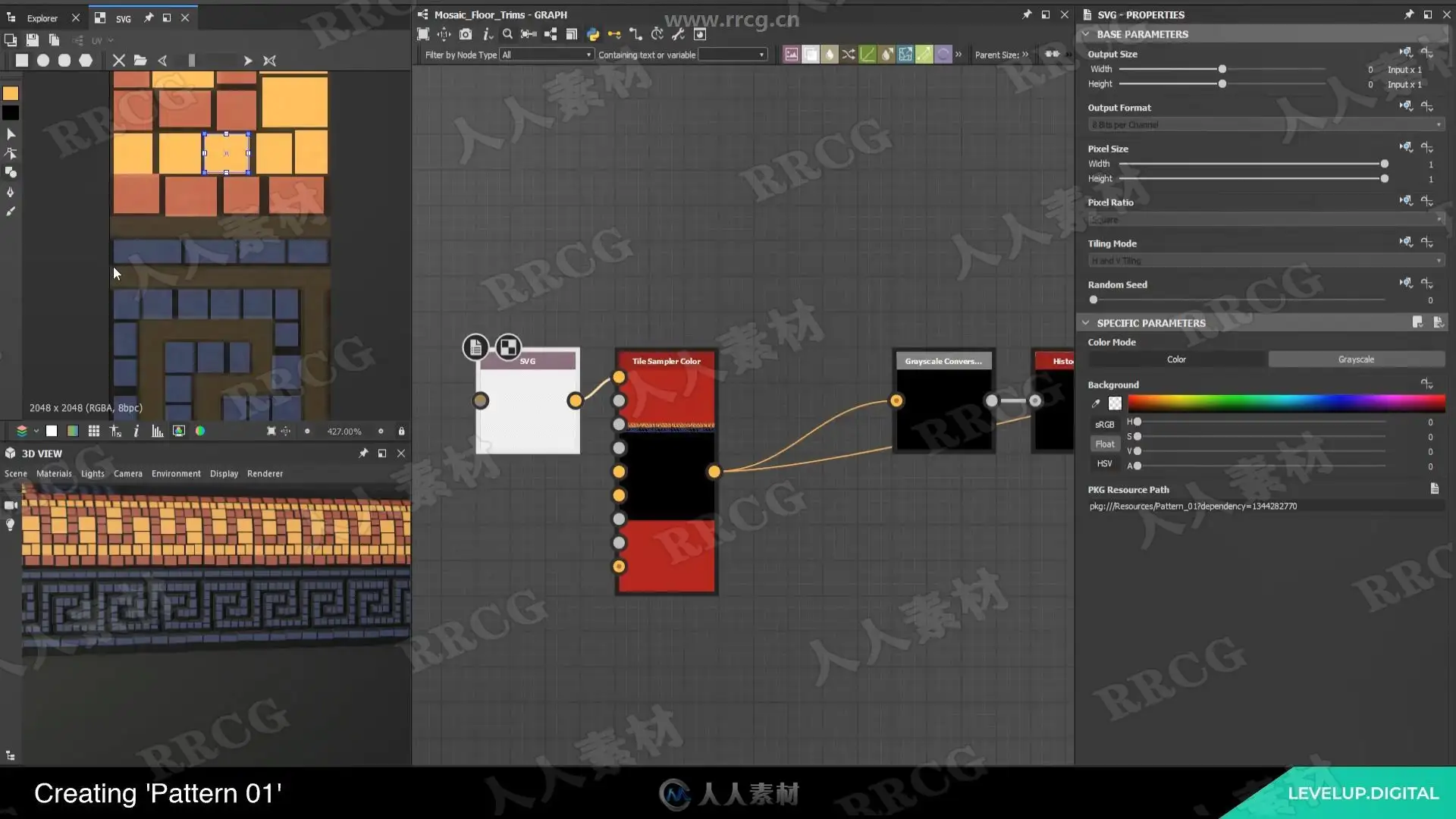Screen dimensions: 1456x819
Task: Click the Tile Sampler Color node
Action: coord(667,472)
